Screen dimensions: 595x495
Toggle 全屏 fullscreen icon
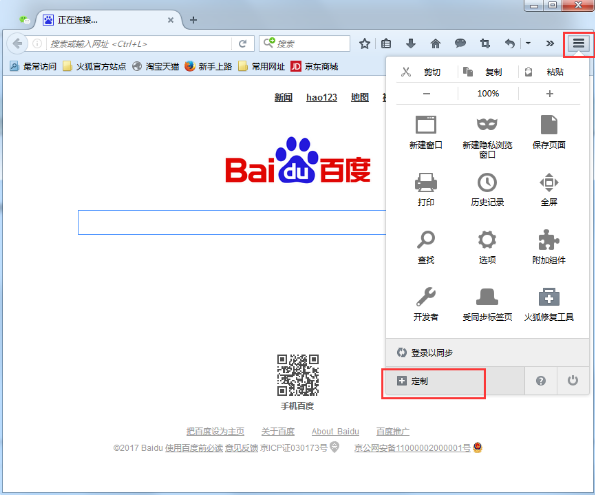549,182
